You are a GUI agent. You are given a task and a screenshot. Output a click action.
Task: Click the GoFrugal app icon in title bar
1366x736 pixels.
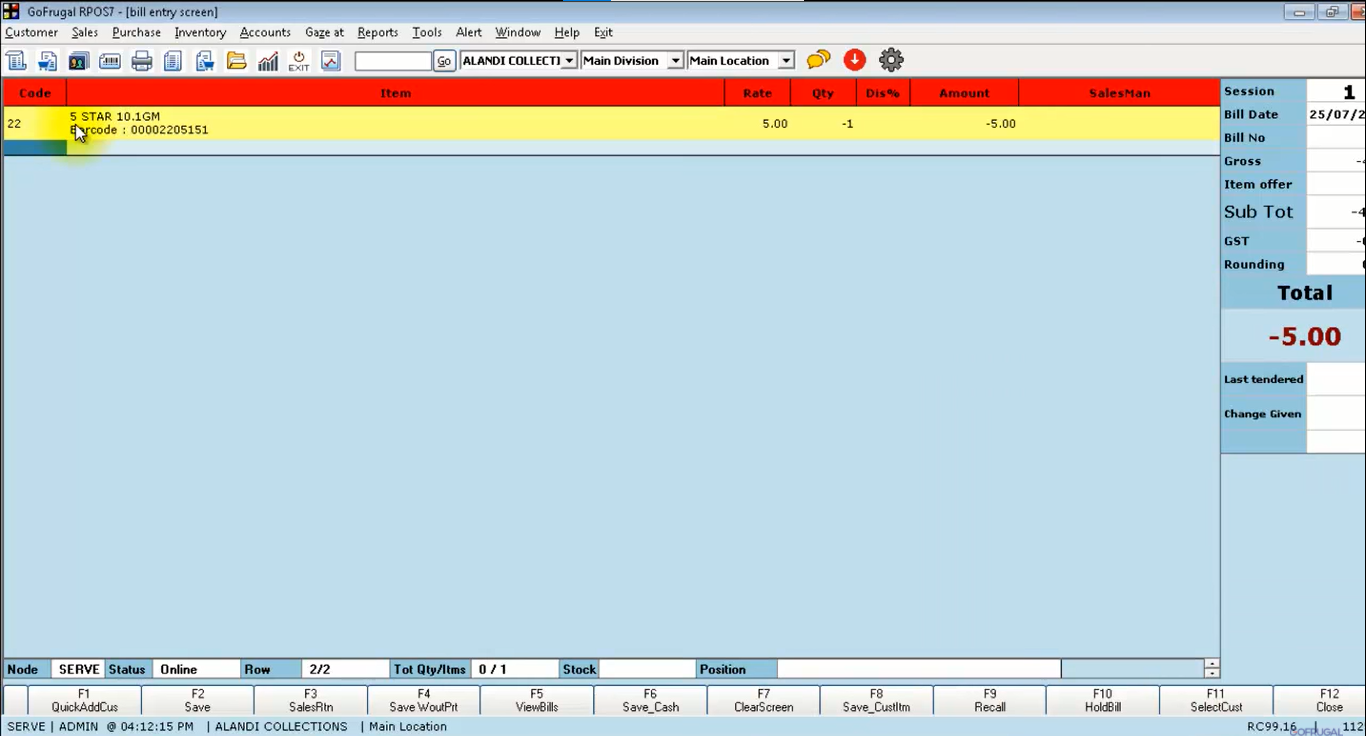click(x=11, y=11)
